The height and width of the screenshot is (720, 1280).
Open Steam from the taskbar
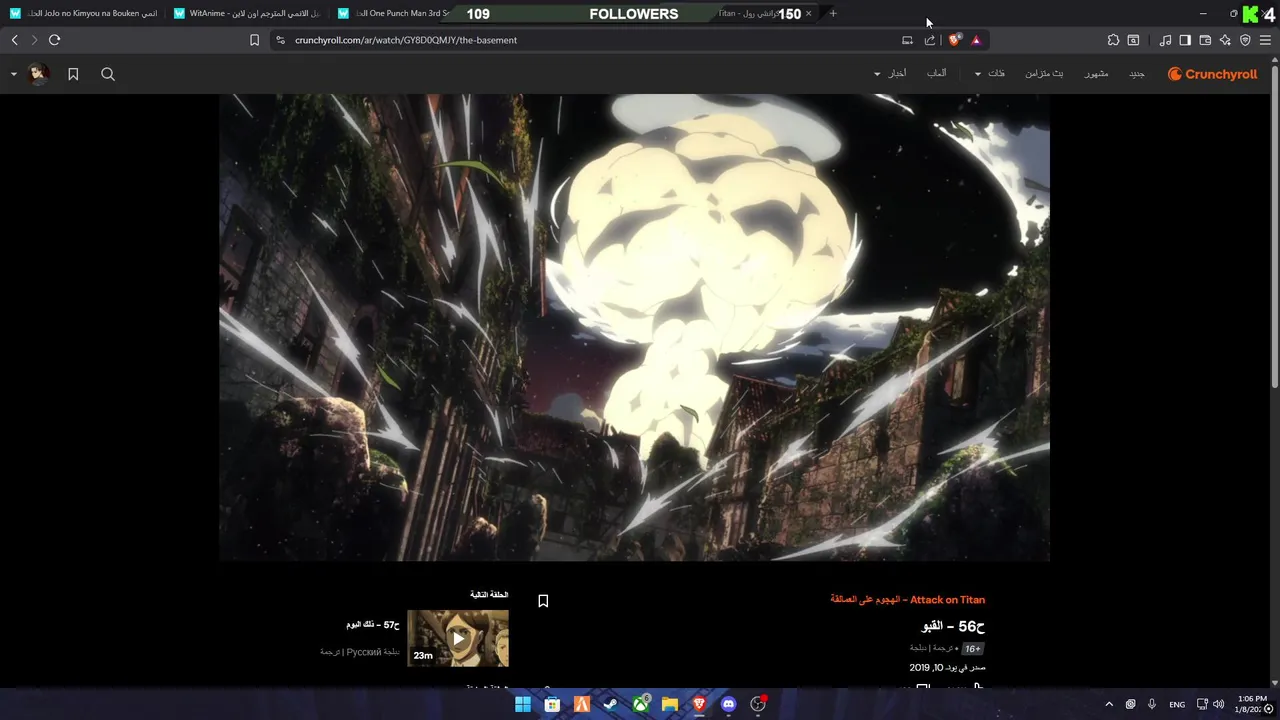click(610, 704)
